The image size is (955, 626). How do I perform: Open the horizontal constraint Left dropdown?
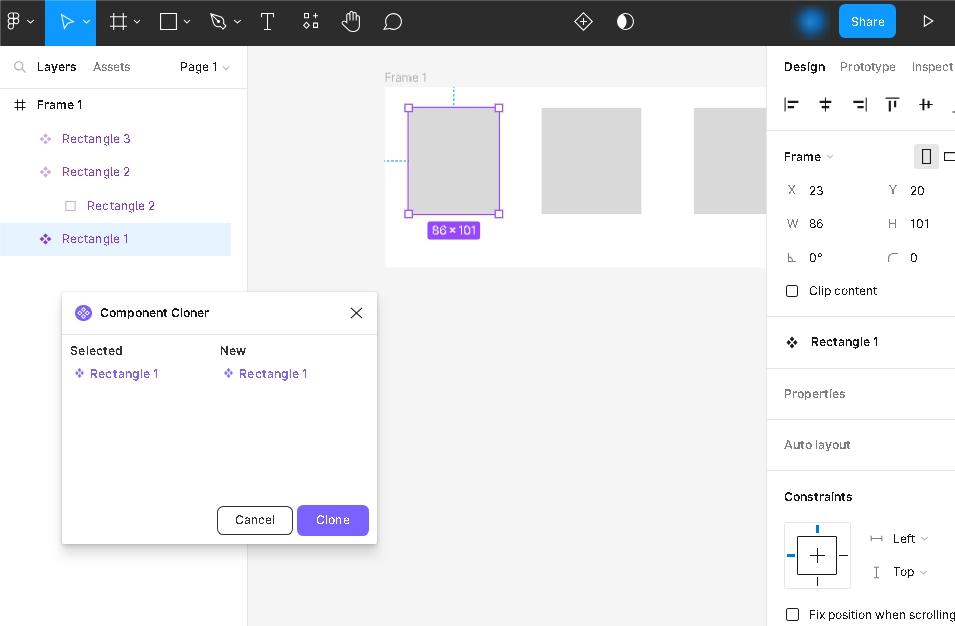[909, 539]
